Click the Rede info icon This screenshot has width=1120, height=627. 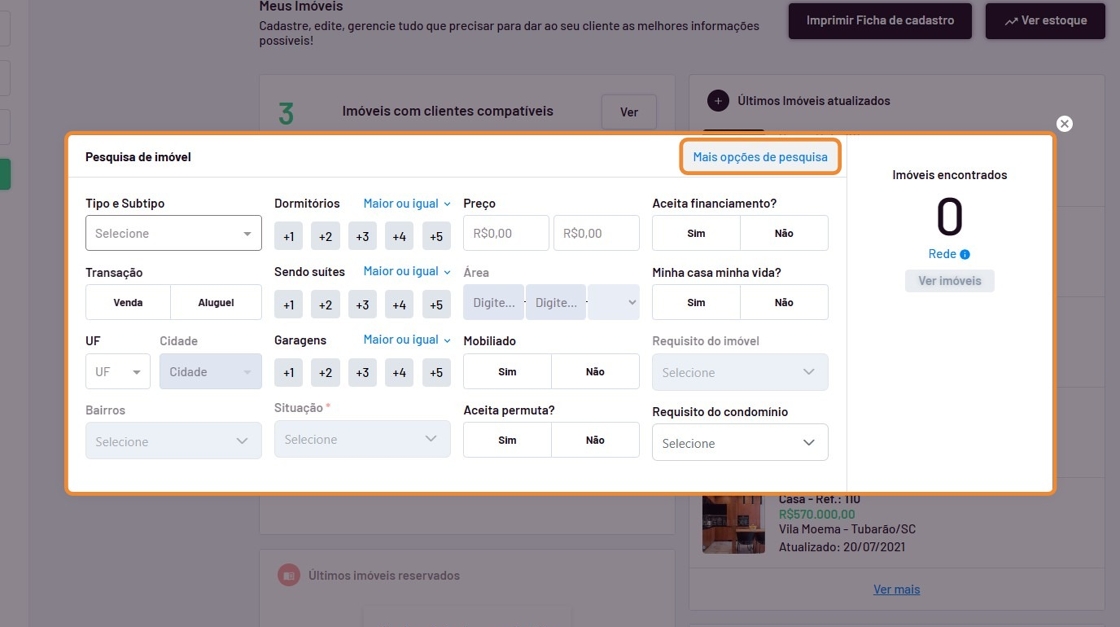coord(965,255)
